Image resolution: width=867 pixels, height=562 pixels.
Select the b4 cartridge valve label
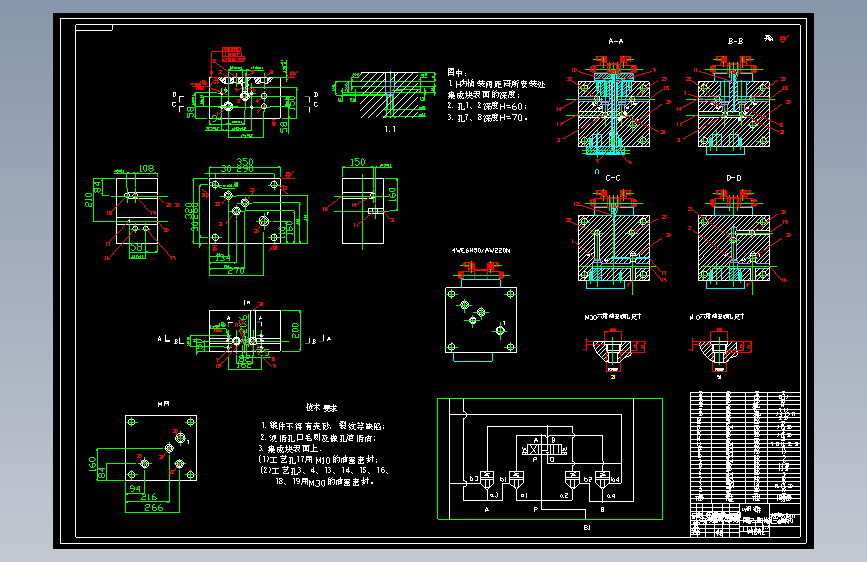pos(615,479)
